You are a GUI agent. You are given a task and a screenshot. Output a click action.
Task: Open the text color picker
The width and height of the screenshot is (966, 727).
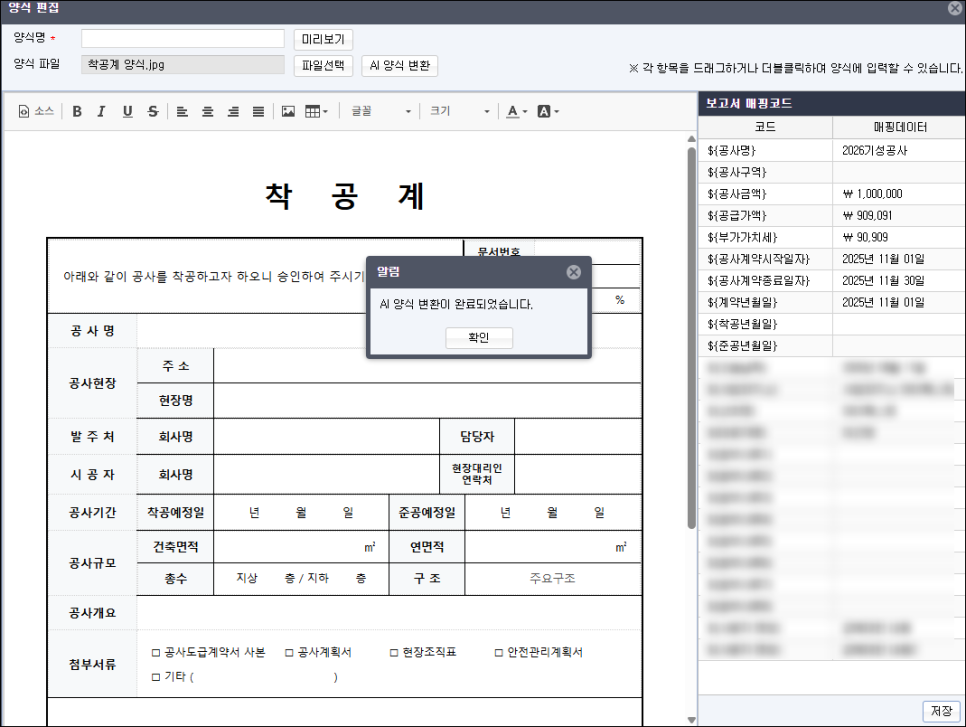coord(517,112)
